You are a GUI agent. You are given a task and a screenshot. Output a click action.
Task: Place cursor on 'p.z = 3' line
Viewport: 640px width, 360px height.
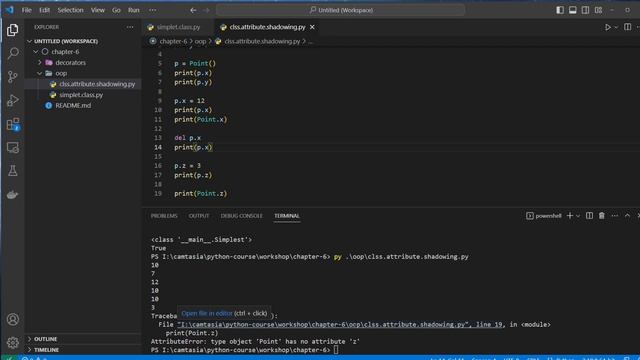pos(187,166)
